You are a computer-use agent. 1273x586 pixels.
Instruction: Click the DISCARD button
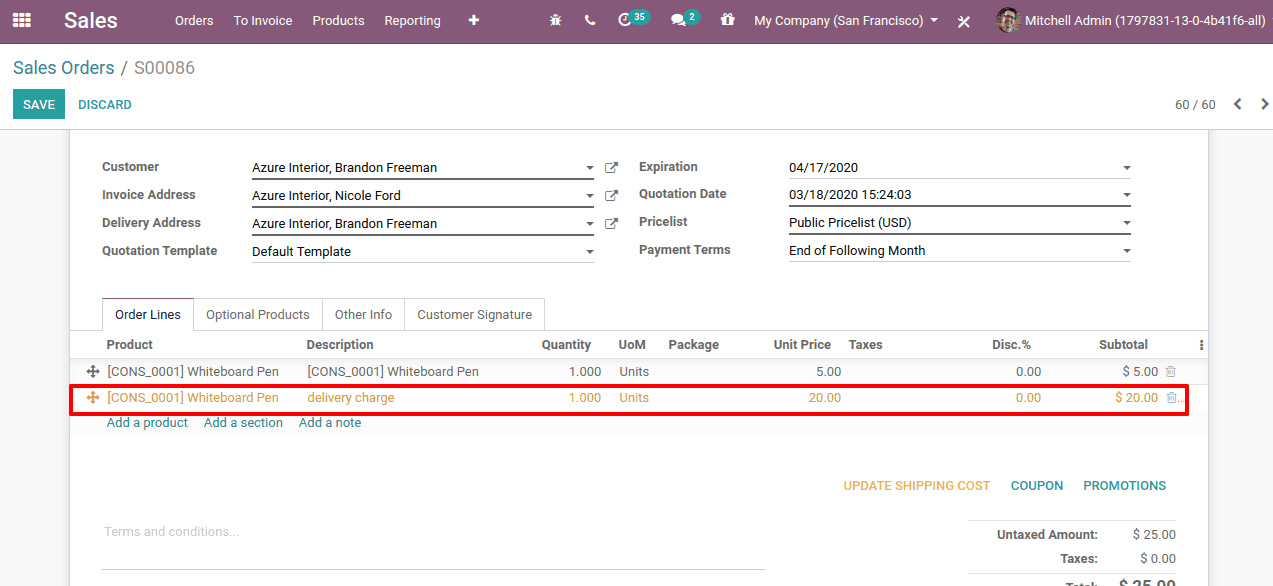click(105, 104)
